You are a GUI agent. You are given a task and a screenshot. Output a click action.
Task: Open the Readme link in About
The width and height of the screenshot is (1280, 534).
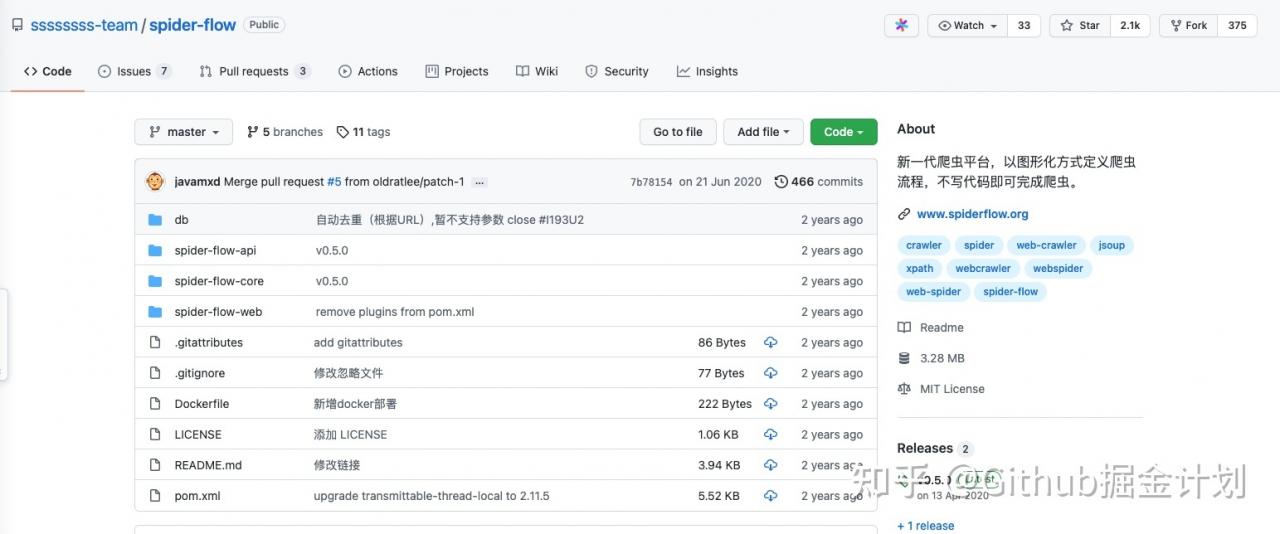(931, 327)
